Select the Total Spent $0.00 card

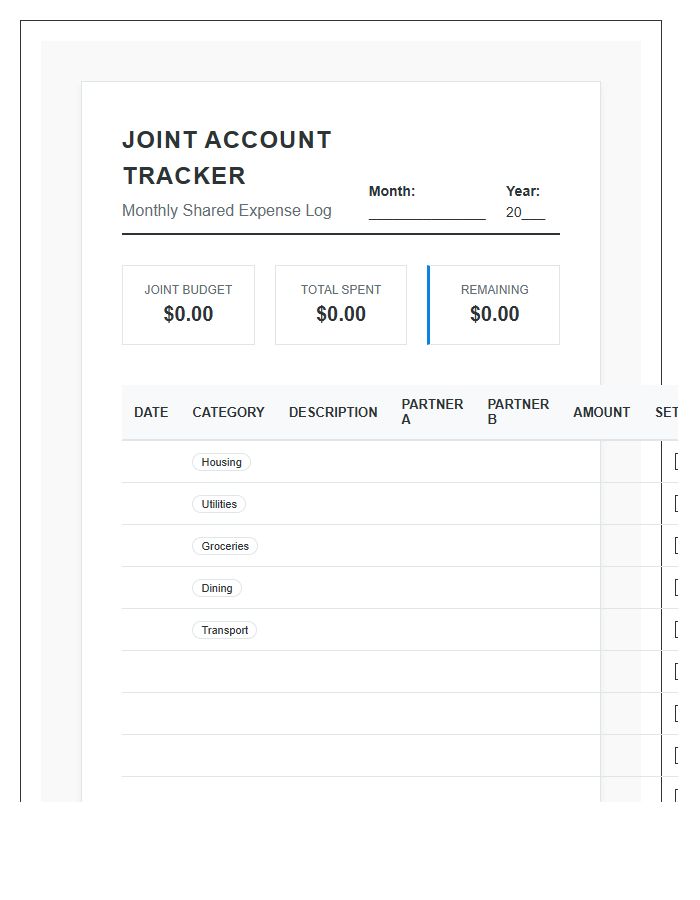tap(341, 305)
